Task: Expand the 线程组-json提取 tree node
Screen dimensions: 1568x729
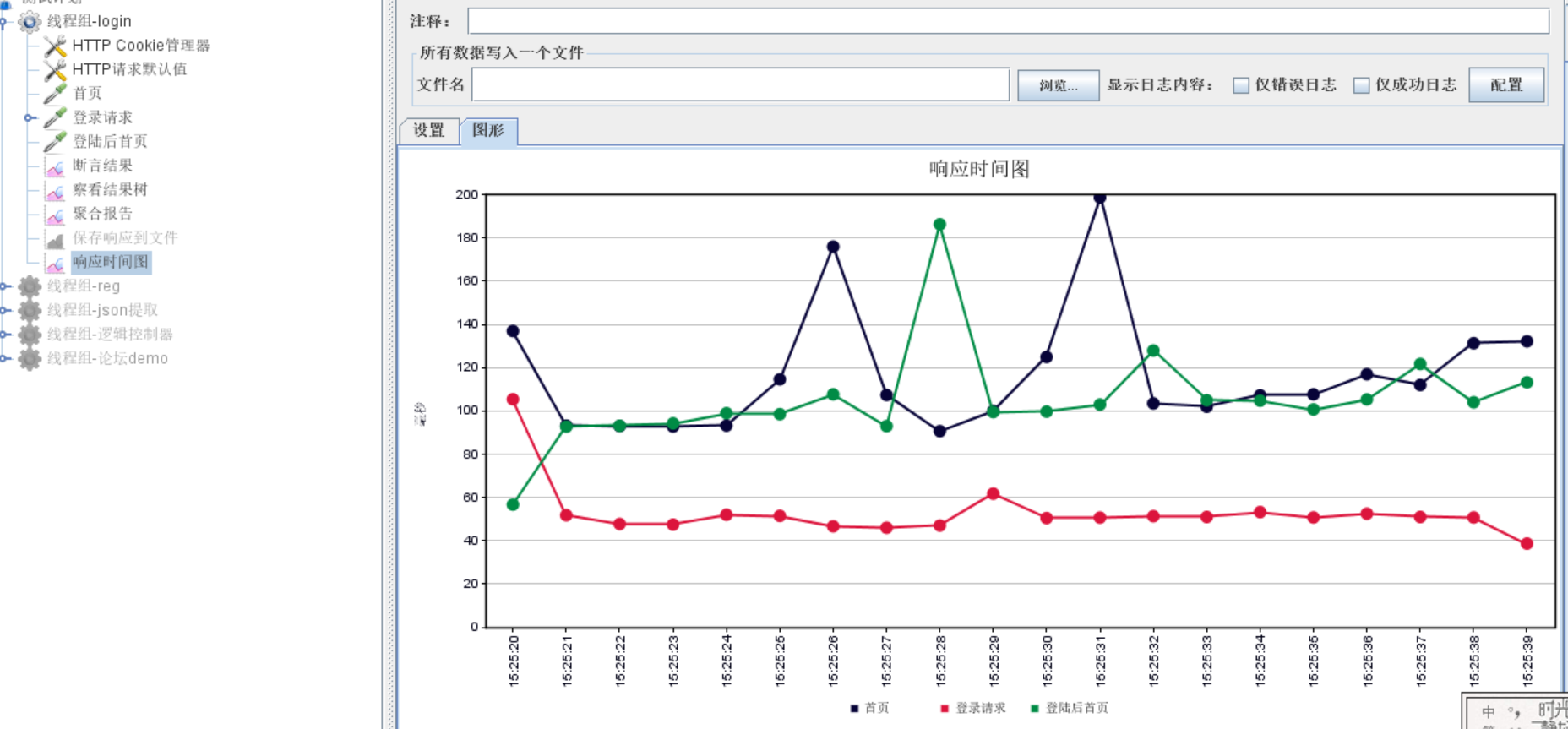Action: 4,310
